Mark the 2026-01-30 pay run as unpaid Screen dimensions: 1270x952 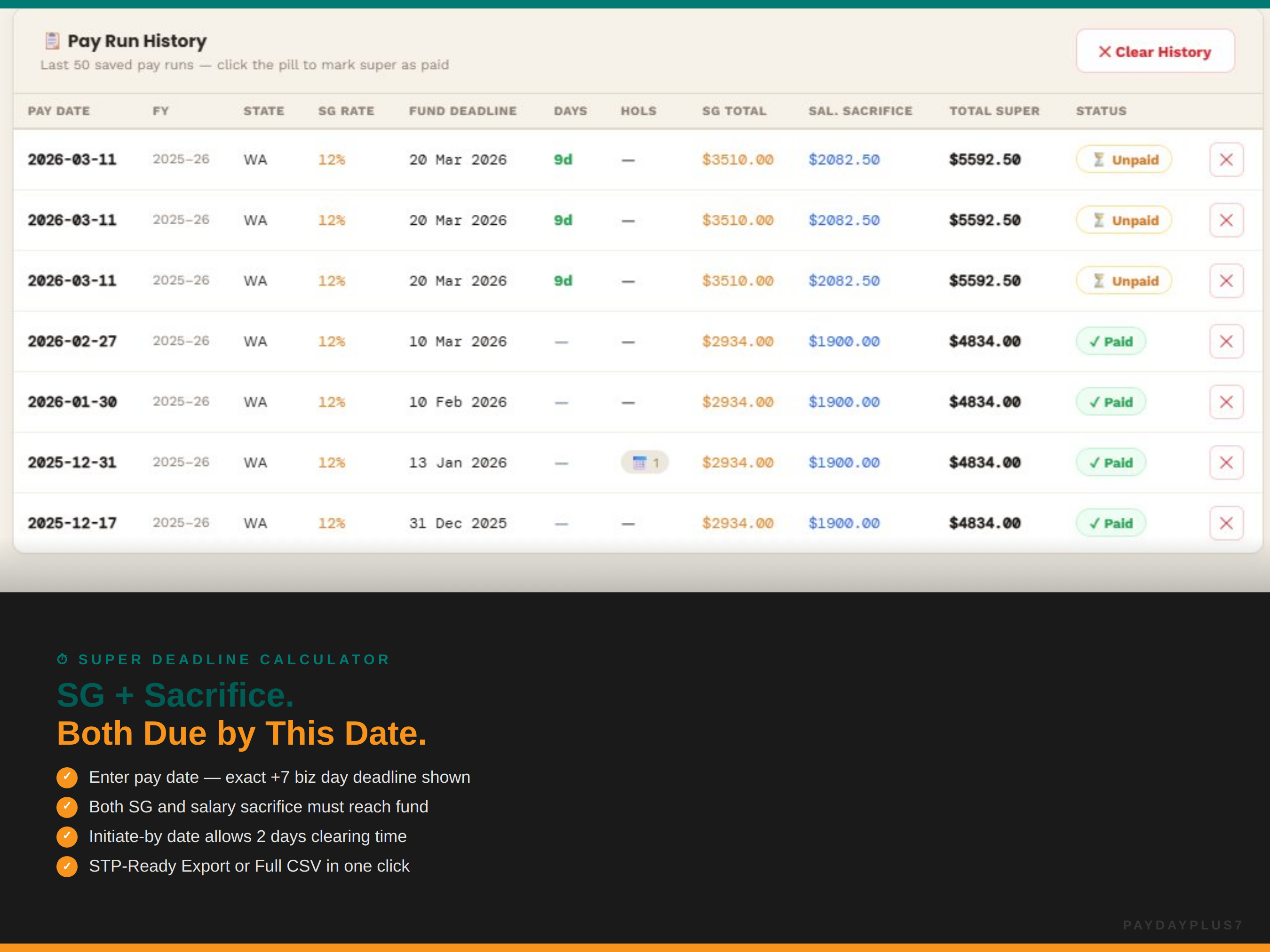click(x=1111, y=401)
